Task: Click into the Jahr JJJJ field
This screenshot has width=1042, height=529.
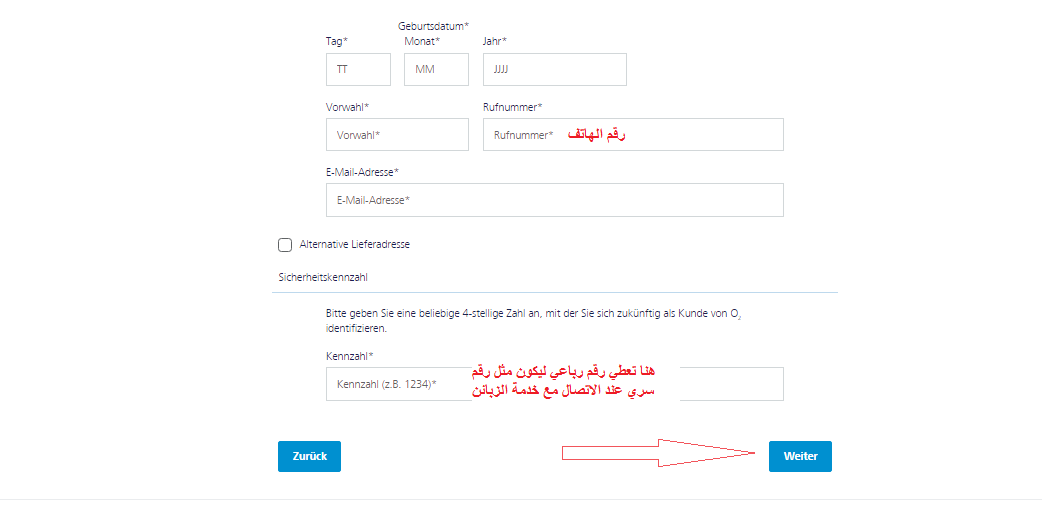Action: (x=554, y=69)
